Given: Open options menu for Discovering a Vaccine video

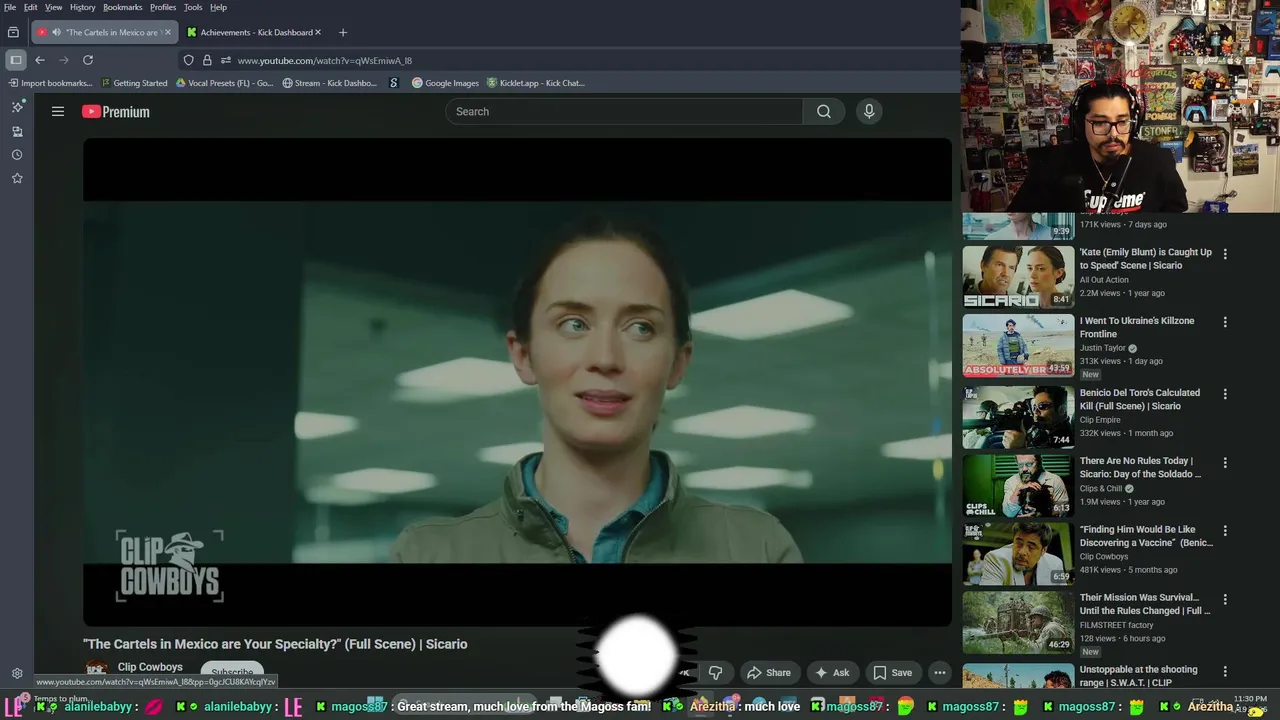Looking at the screenshot, I should click(x=1225, y=531).
